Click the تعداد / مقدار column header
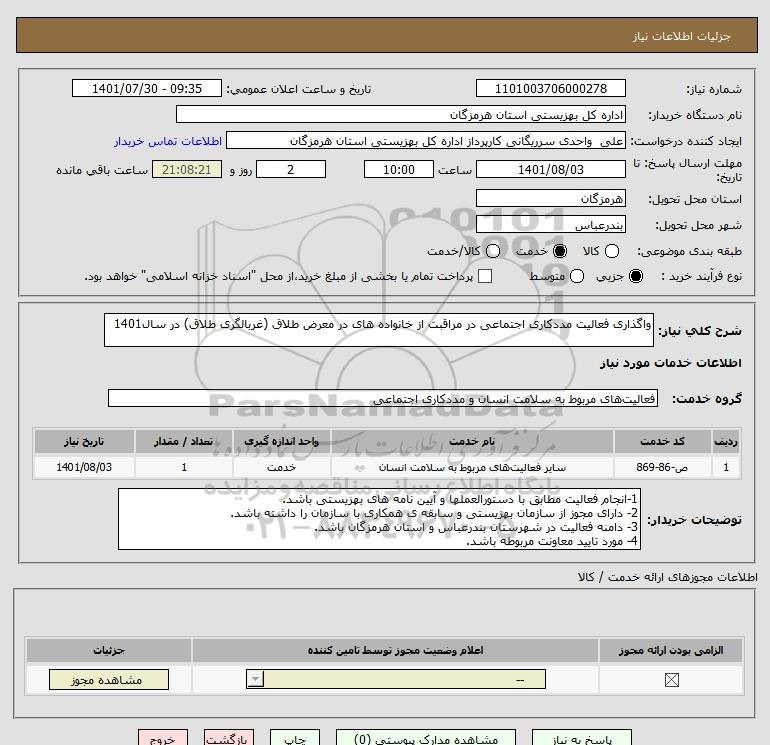The width and height of the screenshot is (770, 745). [184, 441]
